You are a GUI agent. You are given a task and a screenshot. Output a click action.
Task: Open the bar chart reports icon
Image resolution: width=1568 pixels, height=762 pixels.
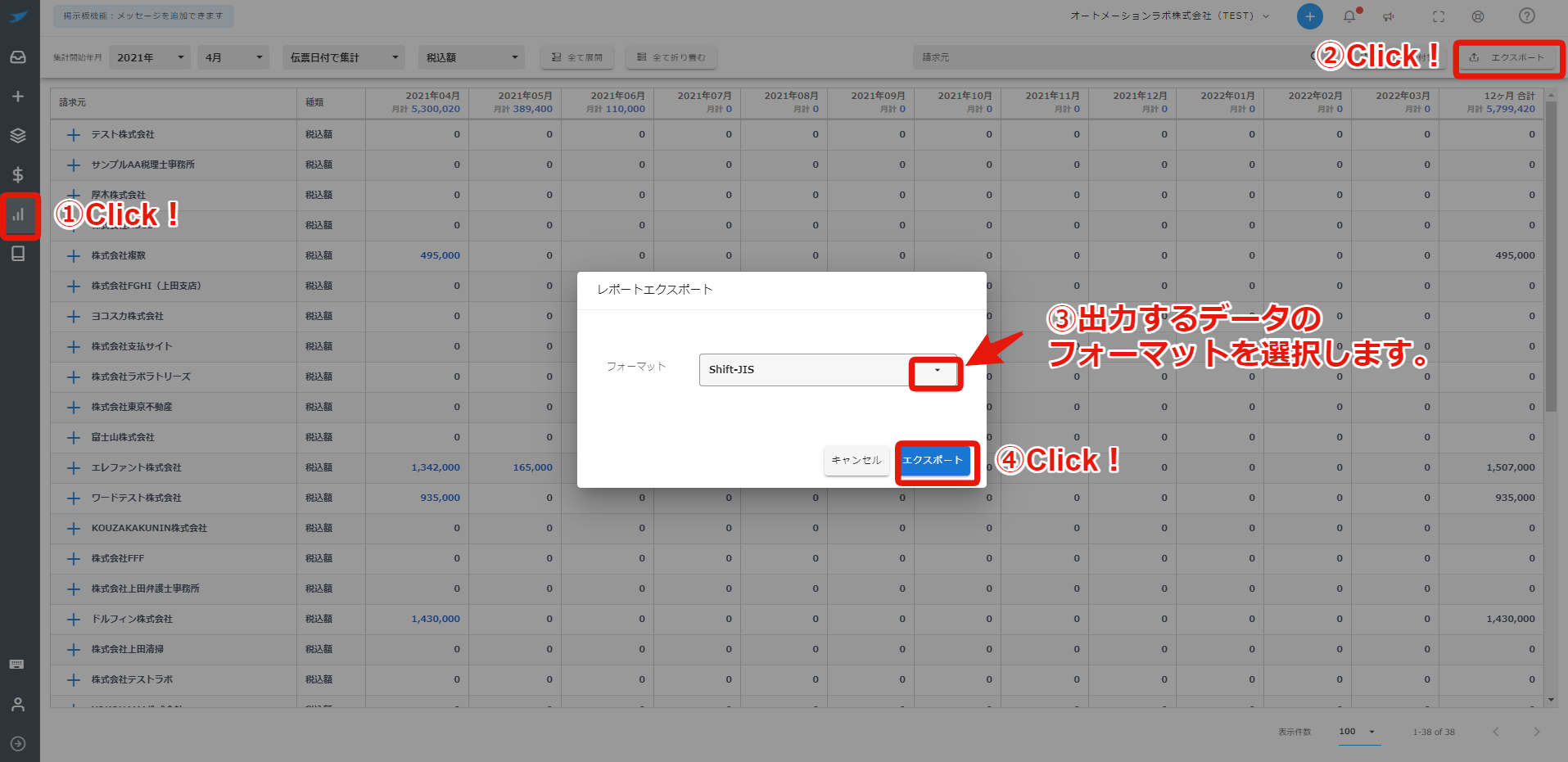tap(18, 215)
